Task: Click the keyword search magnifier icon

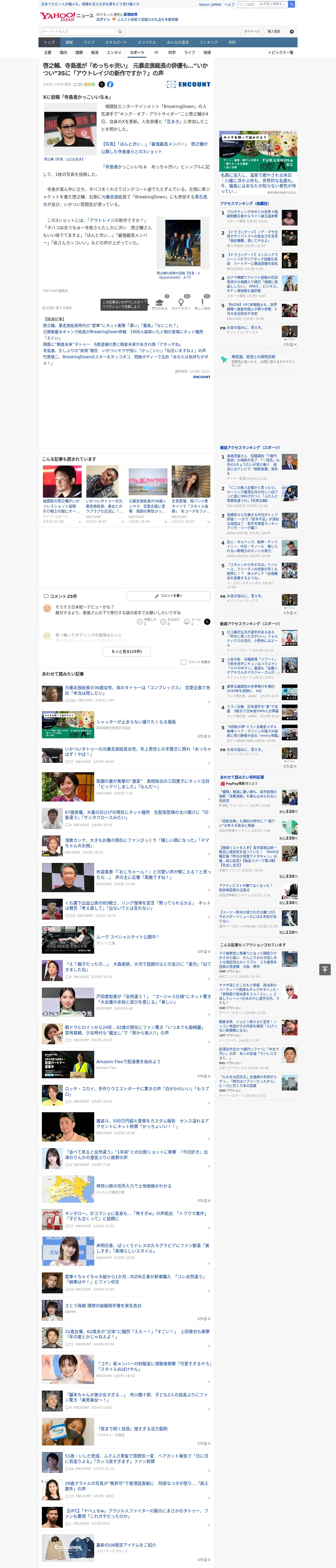Action: point(120,32)
